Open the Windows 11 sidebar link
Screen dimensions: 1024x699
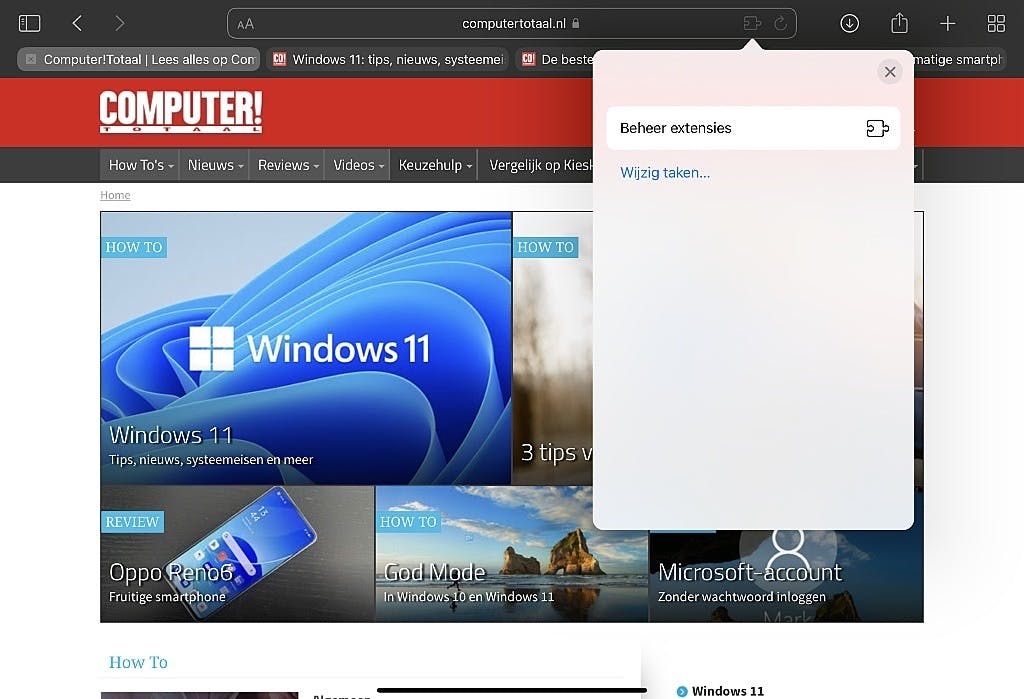tap(728, 691)
